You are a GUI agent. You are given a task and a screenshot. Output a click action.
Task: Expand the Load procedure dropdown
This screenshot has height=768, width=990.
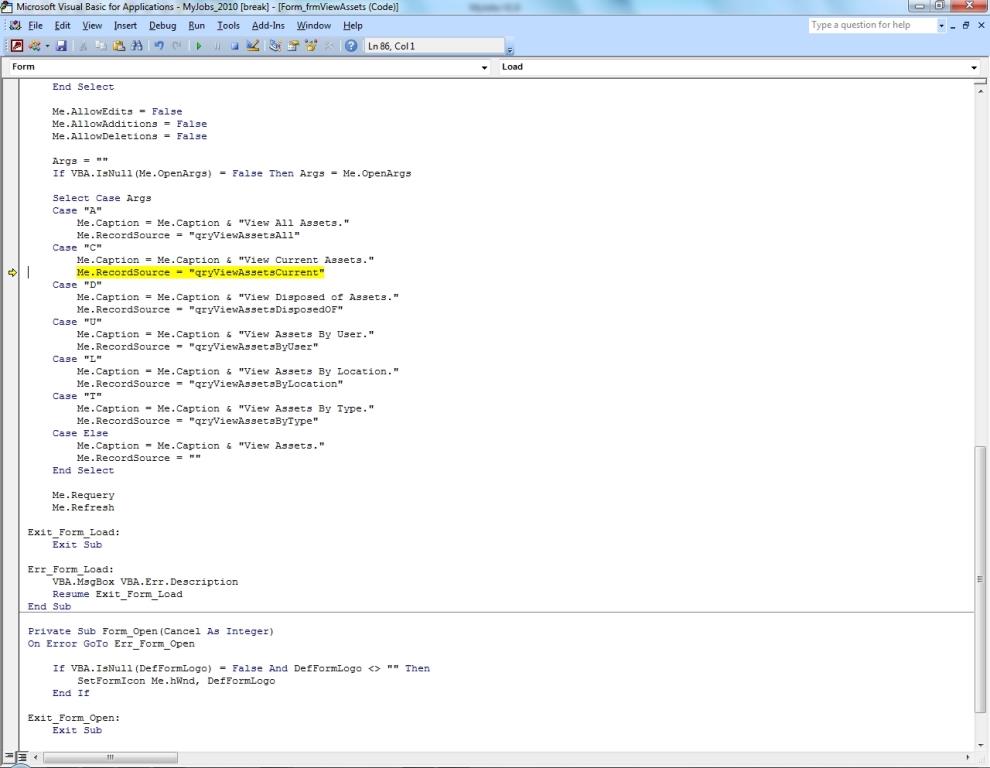pos(974,67)
